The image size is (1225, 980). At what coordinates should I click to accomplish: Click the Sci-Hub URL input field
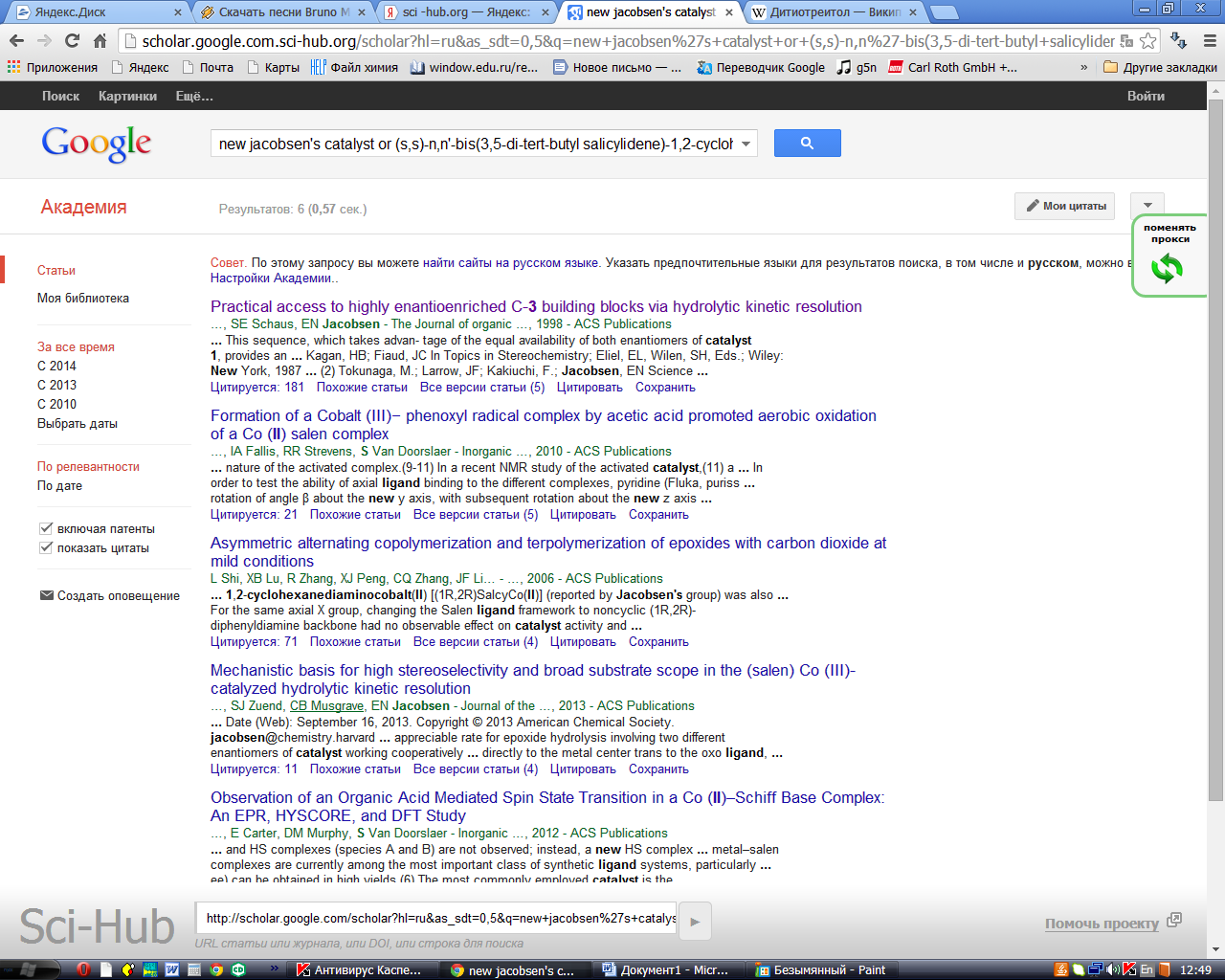[x=436, y=919]
